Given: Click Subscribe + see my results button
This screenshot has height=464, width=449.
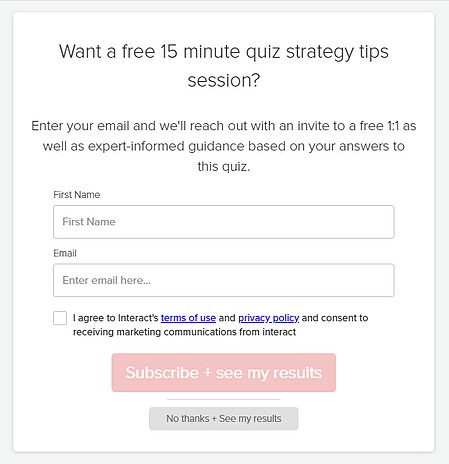Looking at the screenshot, I should tap(224, 373).
